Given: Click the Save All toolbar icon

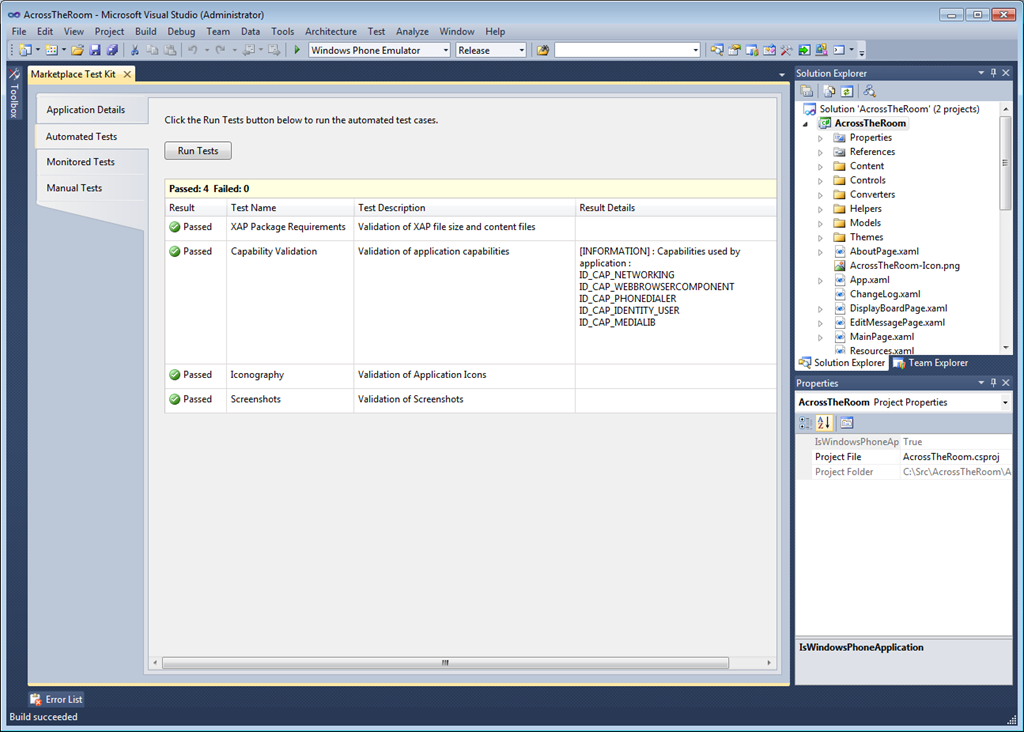Looking at the screenshot, I should [x=112, y=50].
